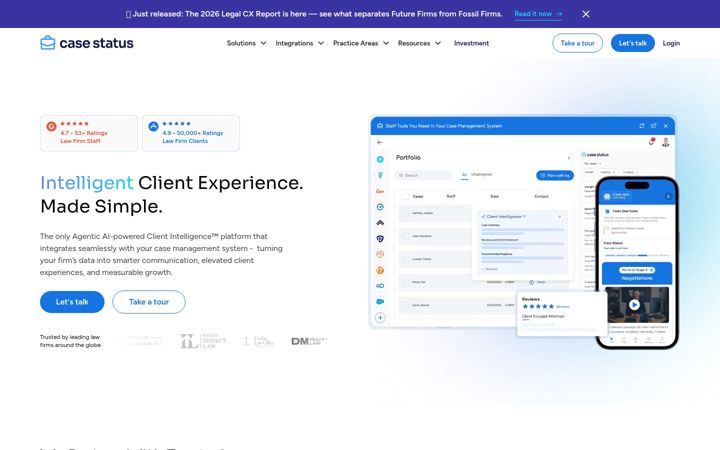
Task: Dismiss the announcement banner with the X
Action: coord(585,14)
